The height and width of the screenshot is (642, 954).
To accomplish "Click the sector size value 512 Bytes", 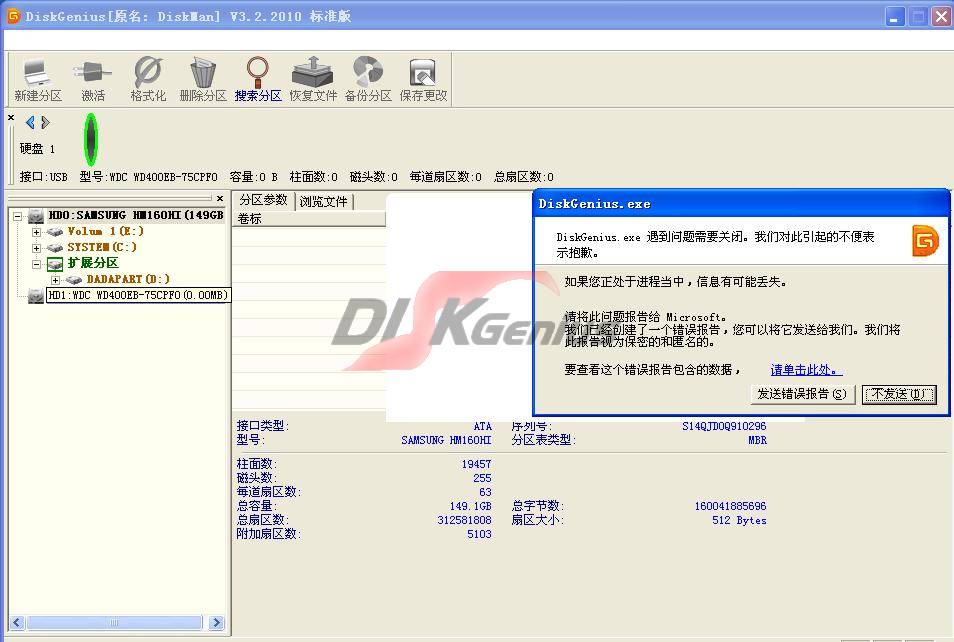I will click(739, 520).
